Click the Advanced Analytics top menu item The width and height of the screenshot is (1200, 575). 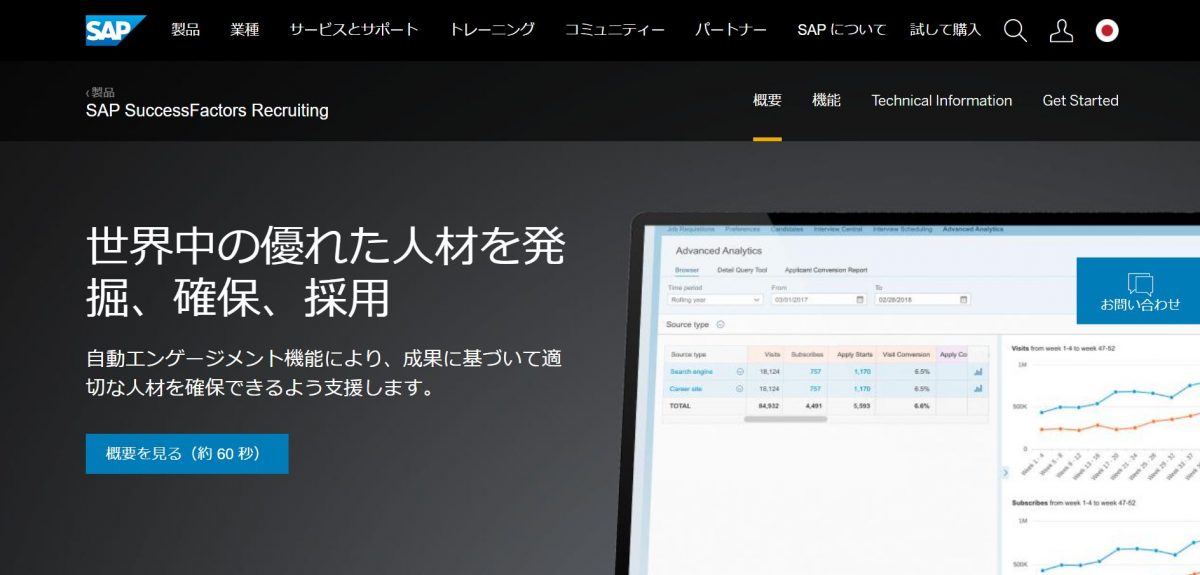pos(972,230)
